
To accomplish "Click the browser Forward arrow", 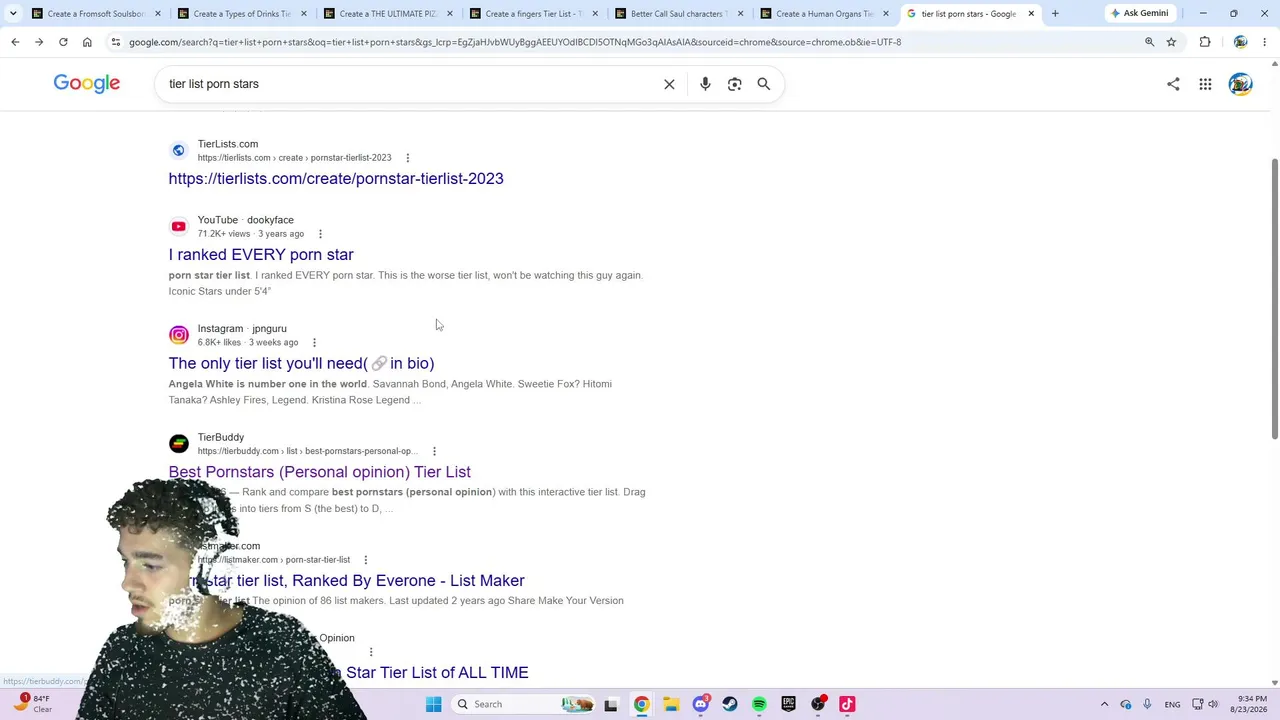I will (39, 42).
